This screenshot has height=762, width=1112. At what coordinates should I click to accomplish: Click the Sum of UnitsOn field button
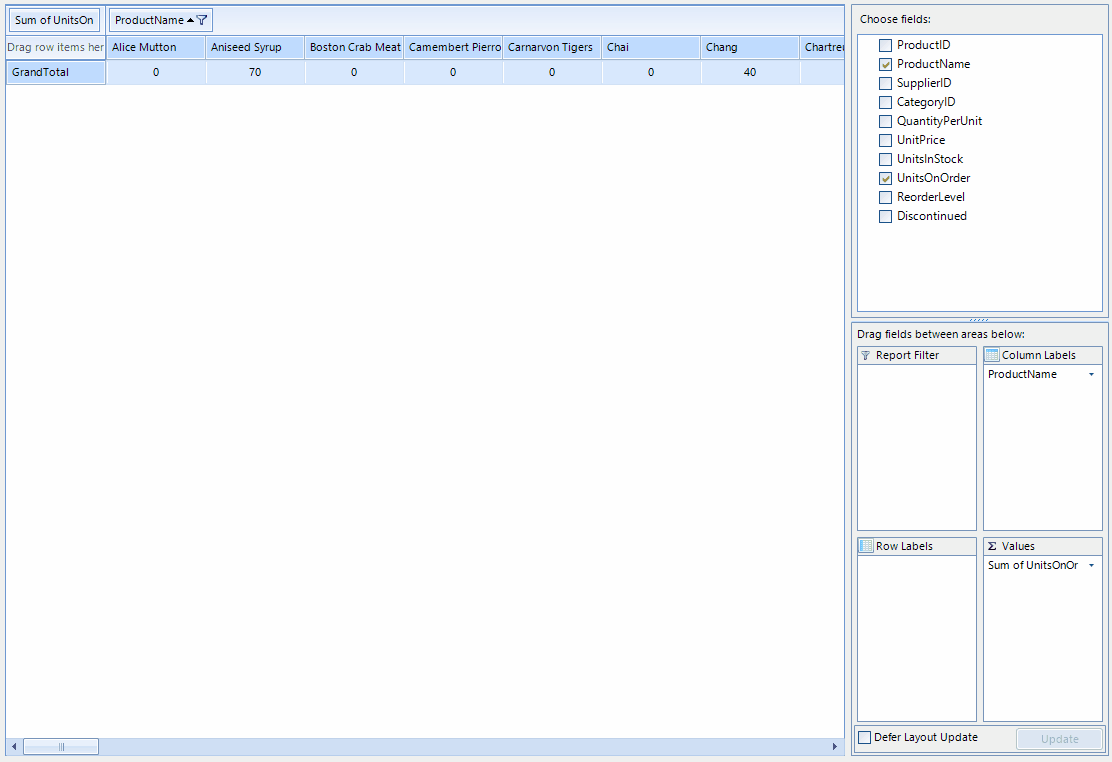(54, 20)
